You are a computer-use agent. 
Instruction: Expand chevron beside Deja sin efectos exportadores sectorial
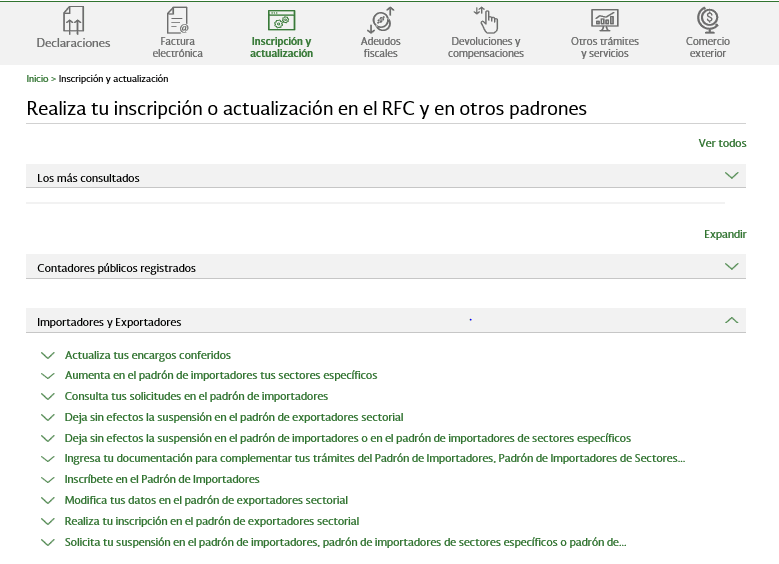tap(48, 417)
